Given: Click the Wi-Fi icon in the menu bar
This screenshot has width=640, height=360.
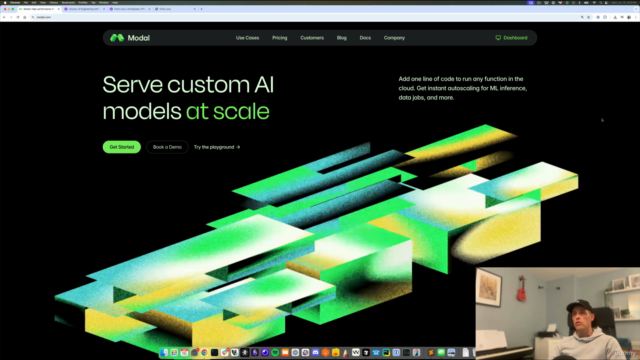Looking at the screenshot, I should coord(594,2).
